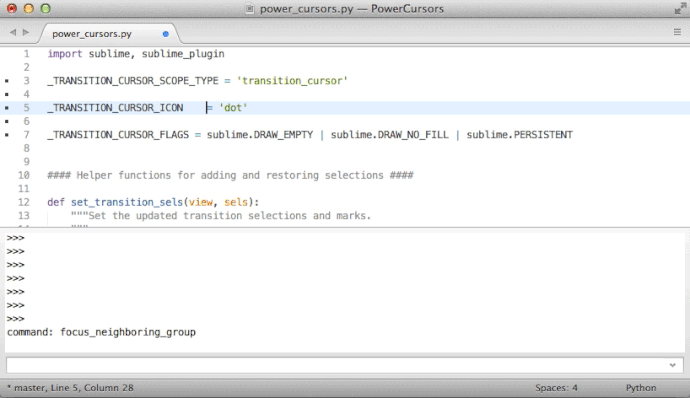
Task: Click the forward tab navigation arrow
Action: [x=26, y=32]
